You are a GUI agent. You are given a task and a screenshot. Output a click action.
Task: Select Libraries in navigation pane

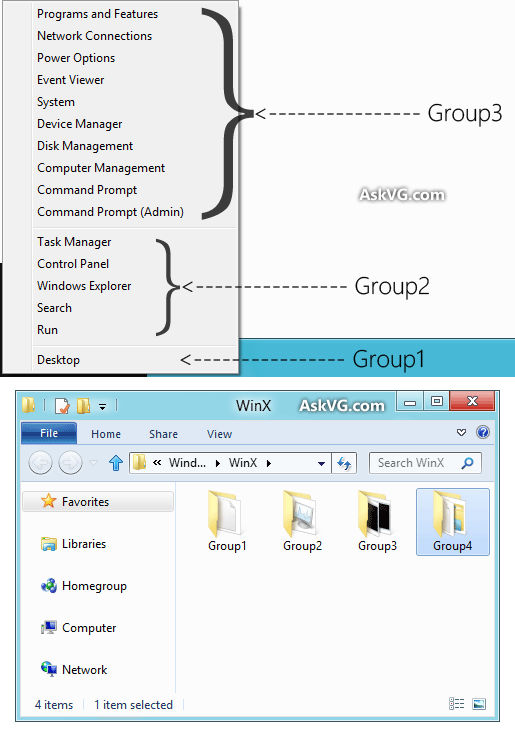[x=84, y=544]
